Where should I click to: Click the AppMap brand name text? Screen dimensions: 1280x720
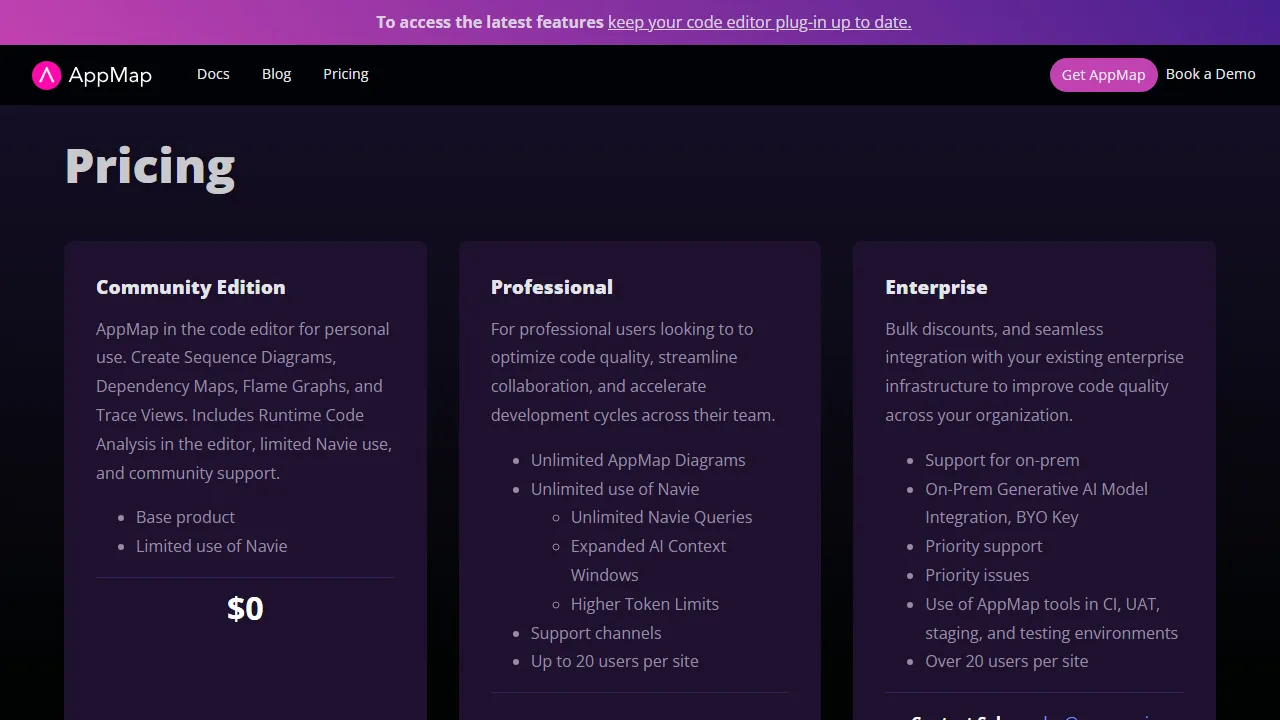pos(110,76)
